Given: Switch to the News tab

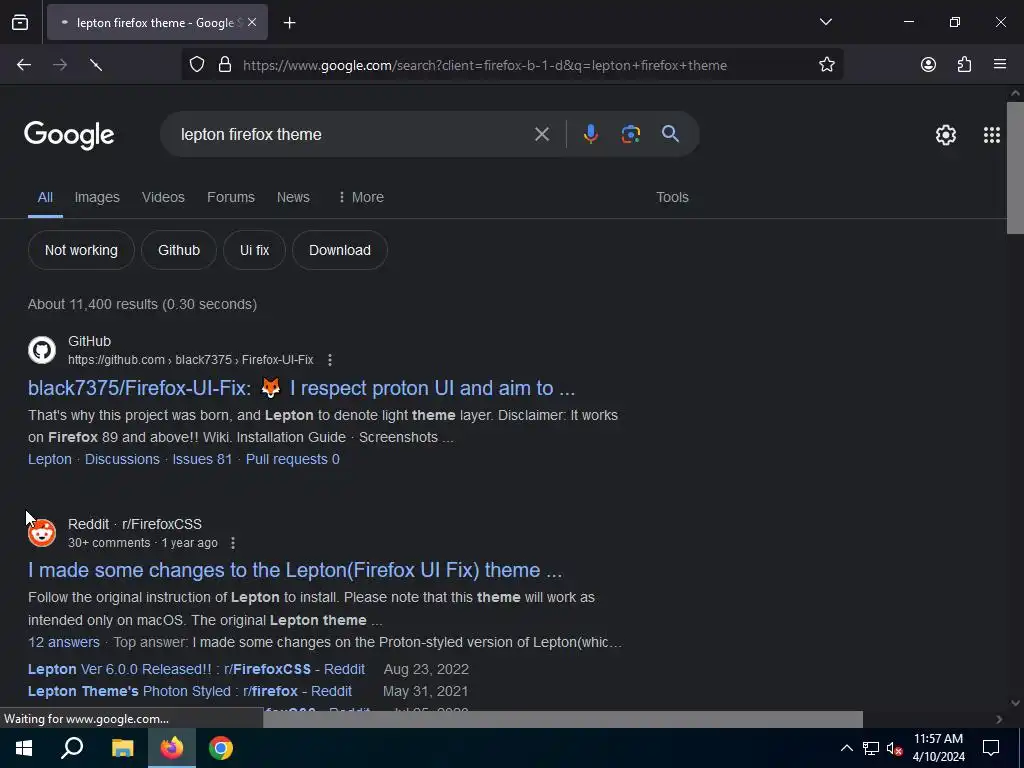Looking at the screenshot, I should tap(293, 197).
